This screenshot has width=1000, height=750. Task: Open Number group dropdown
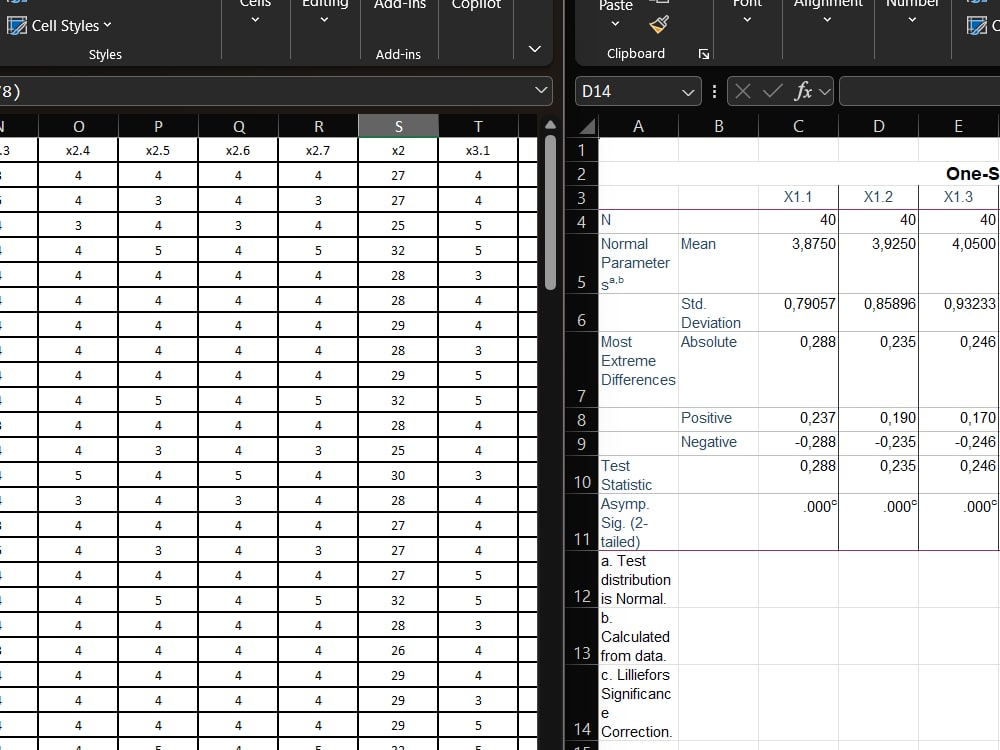pos(912,20)
